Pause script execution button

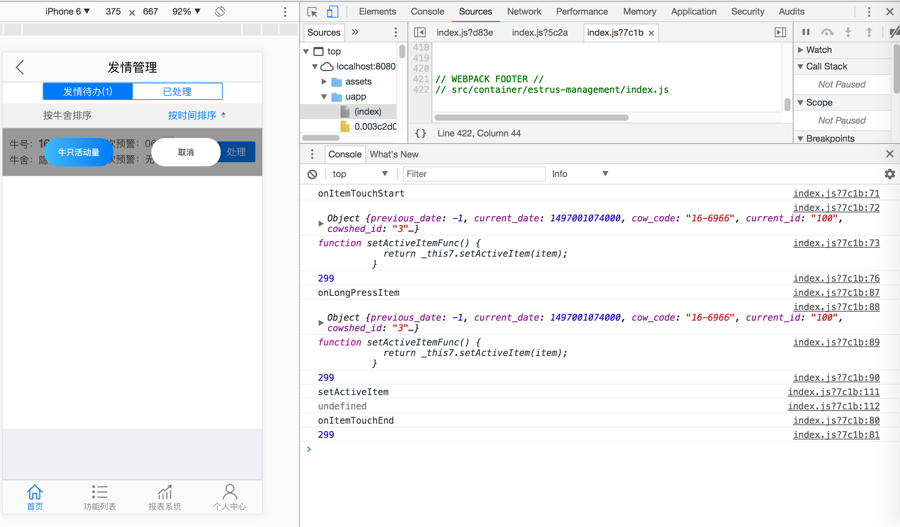(806, 33)
